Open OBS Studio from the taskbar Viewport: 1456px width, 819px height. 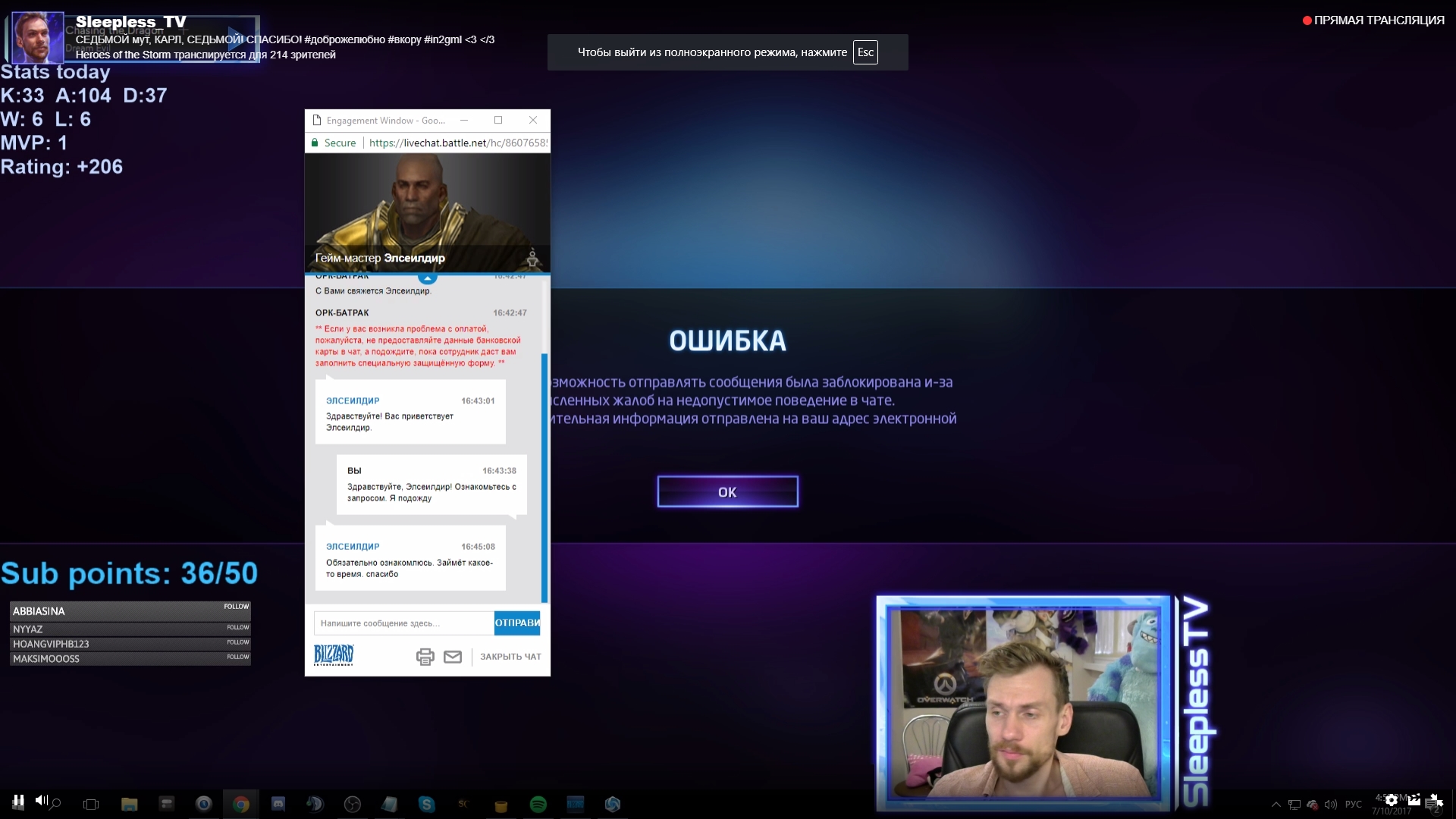353,804
